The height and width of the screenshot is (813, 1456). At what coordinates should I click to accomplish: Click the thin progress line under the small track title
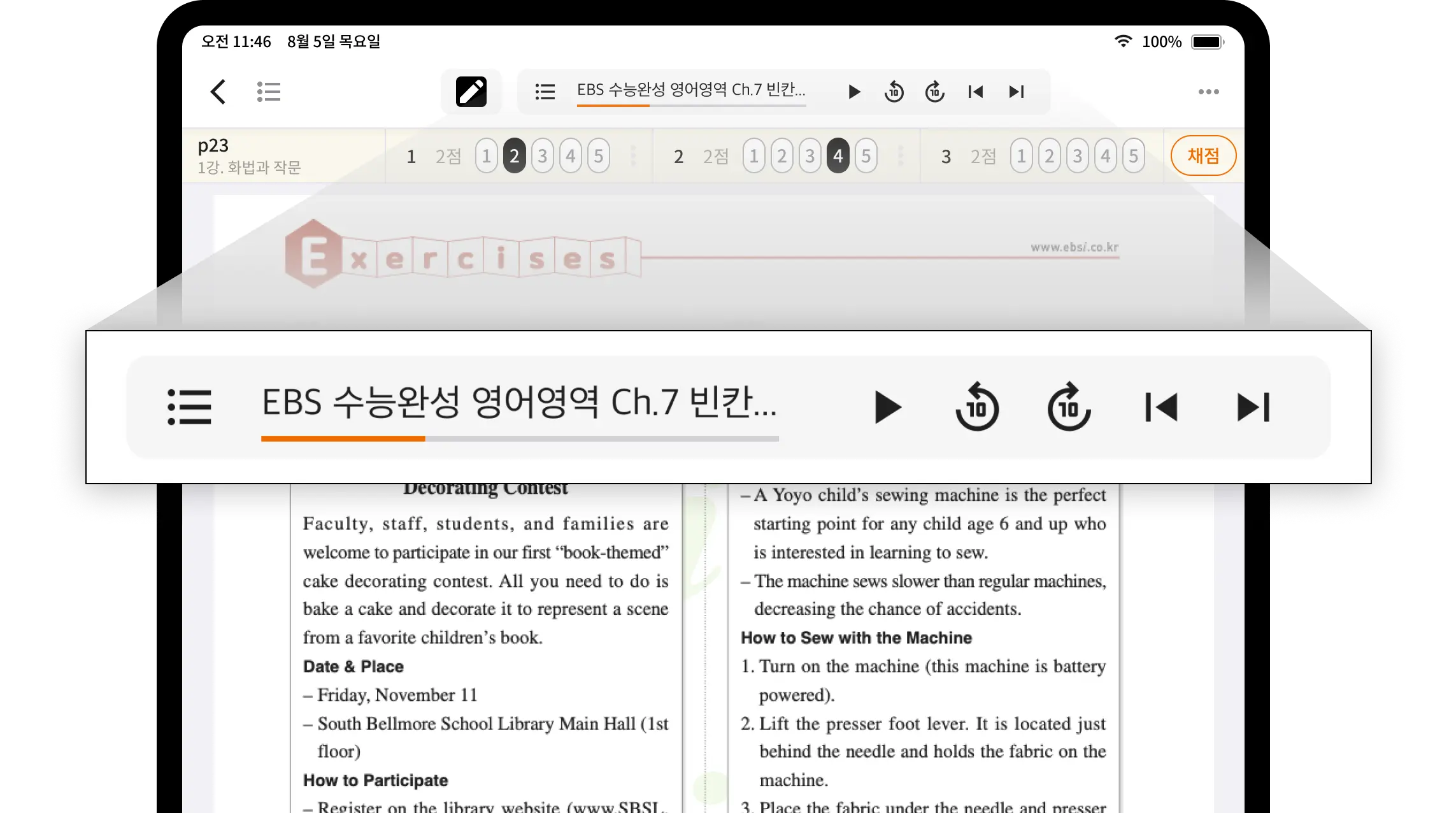pyautogui.click(x=692, y=106)
